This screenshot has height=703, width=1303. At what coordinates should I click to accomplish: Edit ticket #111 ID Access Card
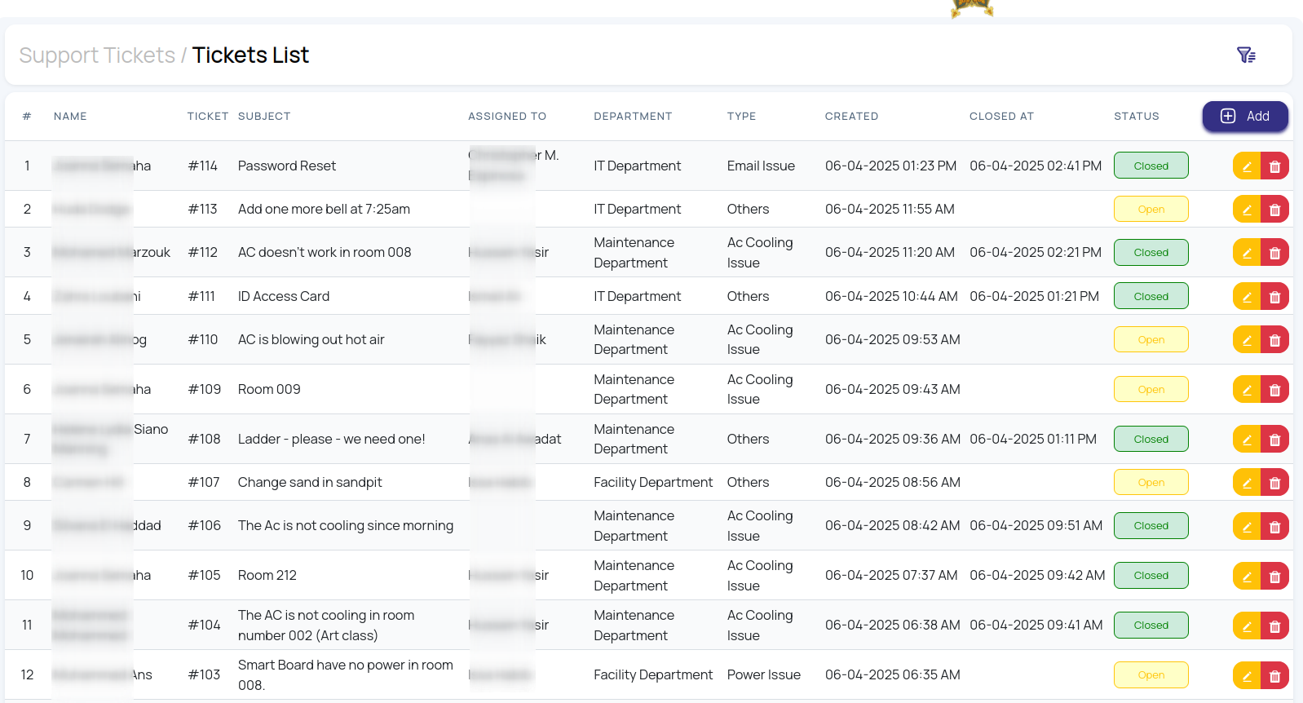point(1247,296)
